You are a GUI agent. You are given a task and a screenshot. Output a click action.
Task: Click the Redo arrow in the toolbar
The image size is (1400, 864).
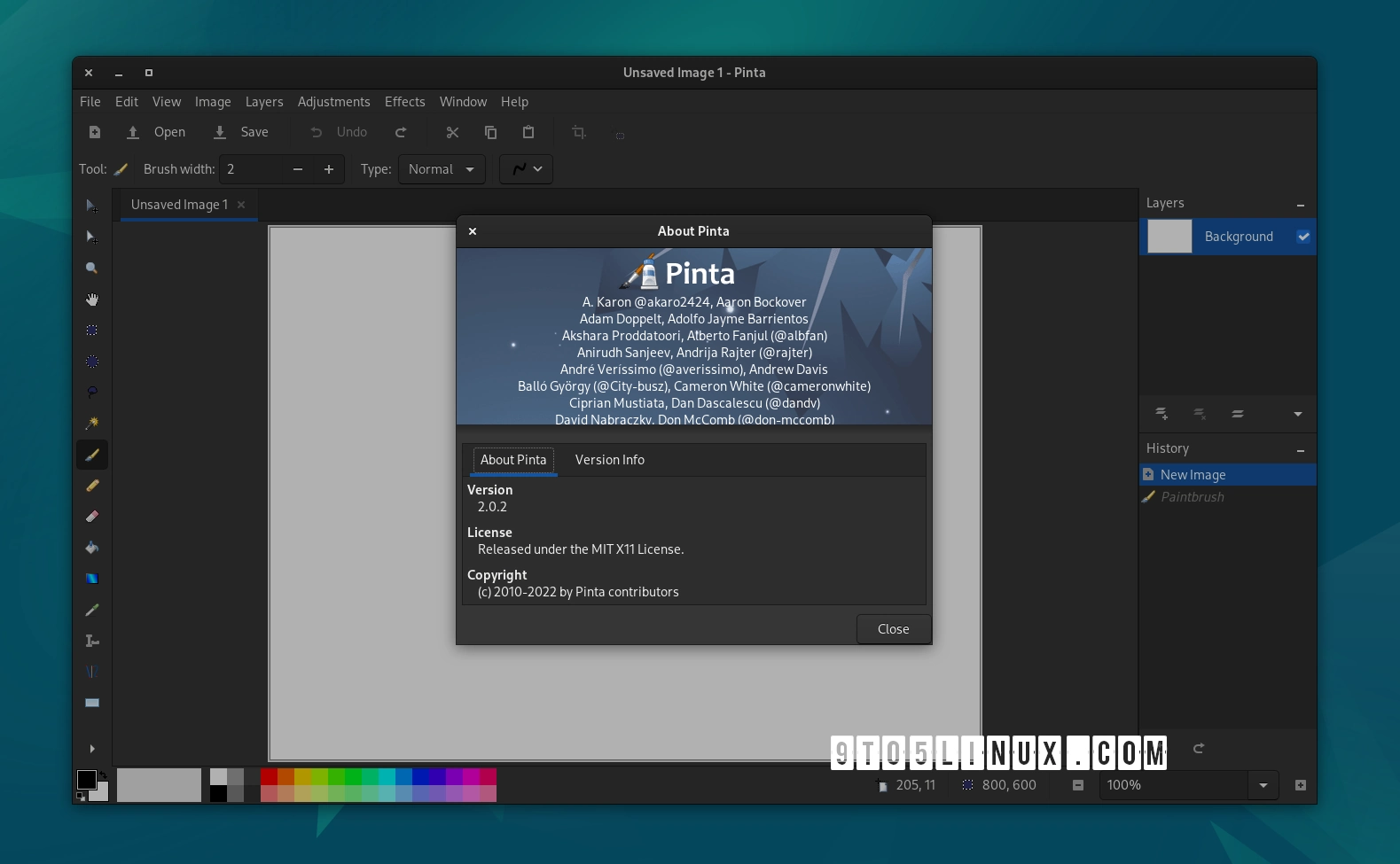[401, 132]
